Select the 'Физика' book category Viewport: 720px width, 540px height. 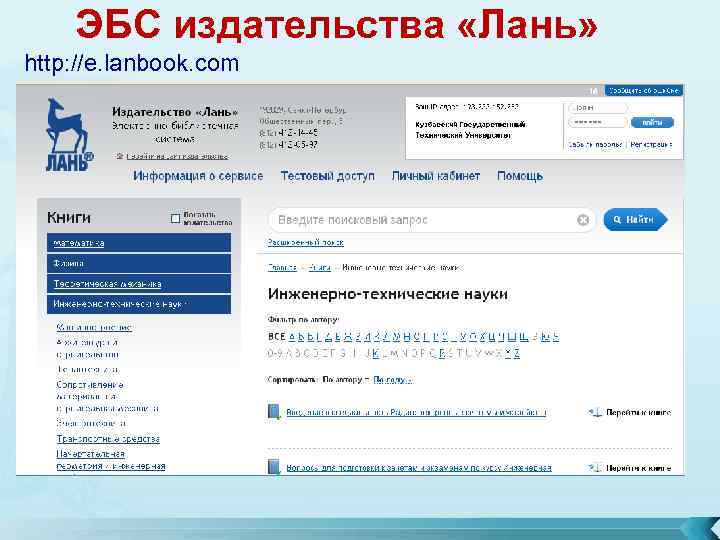click(139, 264)
